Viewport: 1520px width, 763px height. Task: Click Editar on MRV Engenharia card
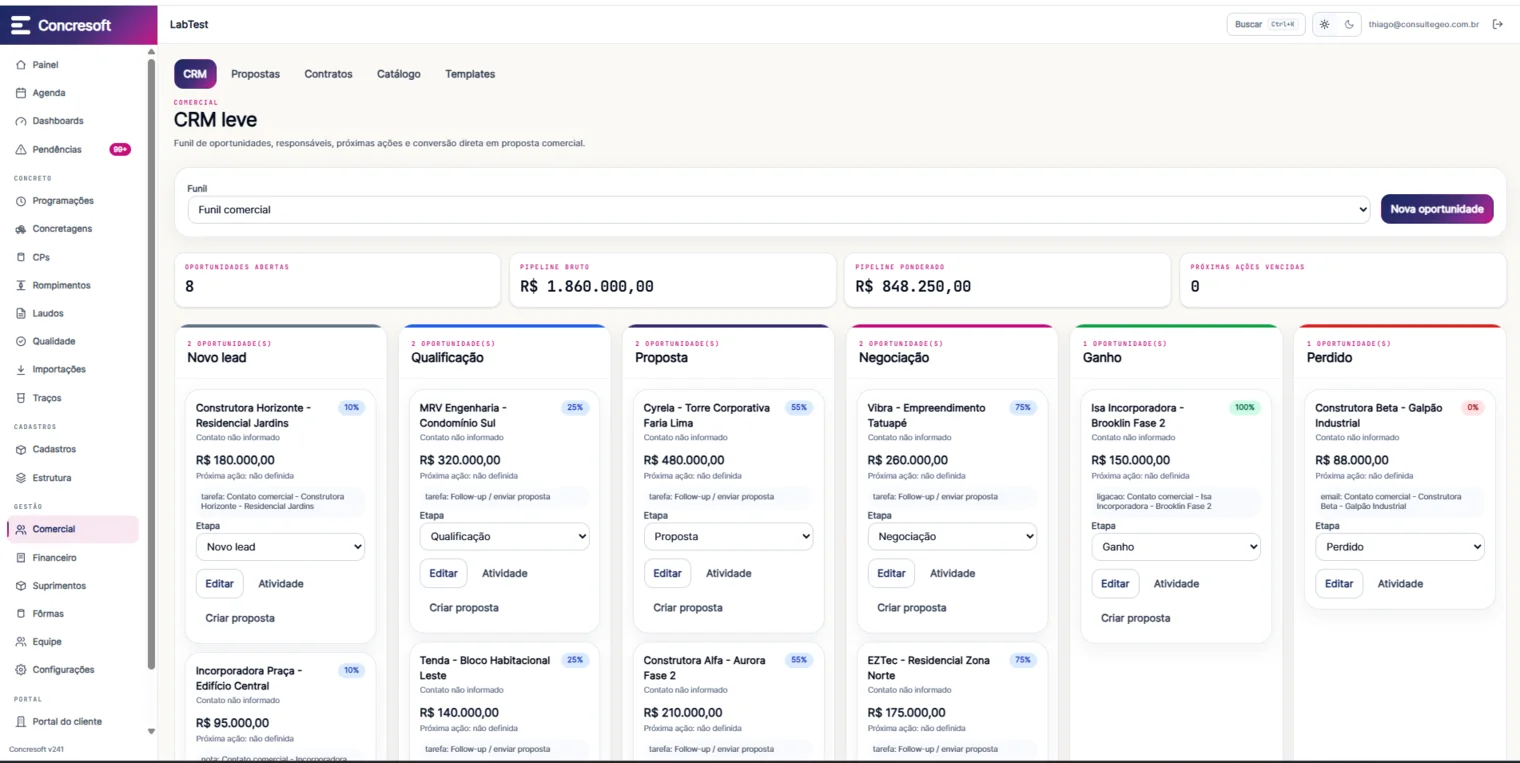click(443, 573)
